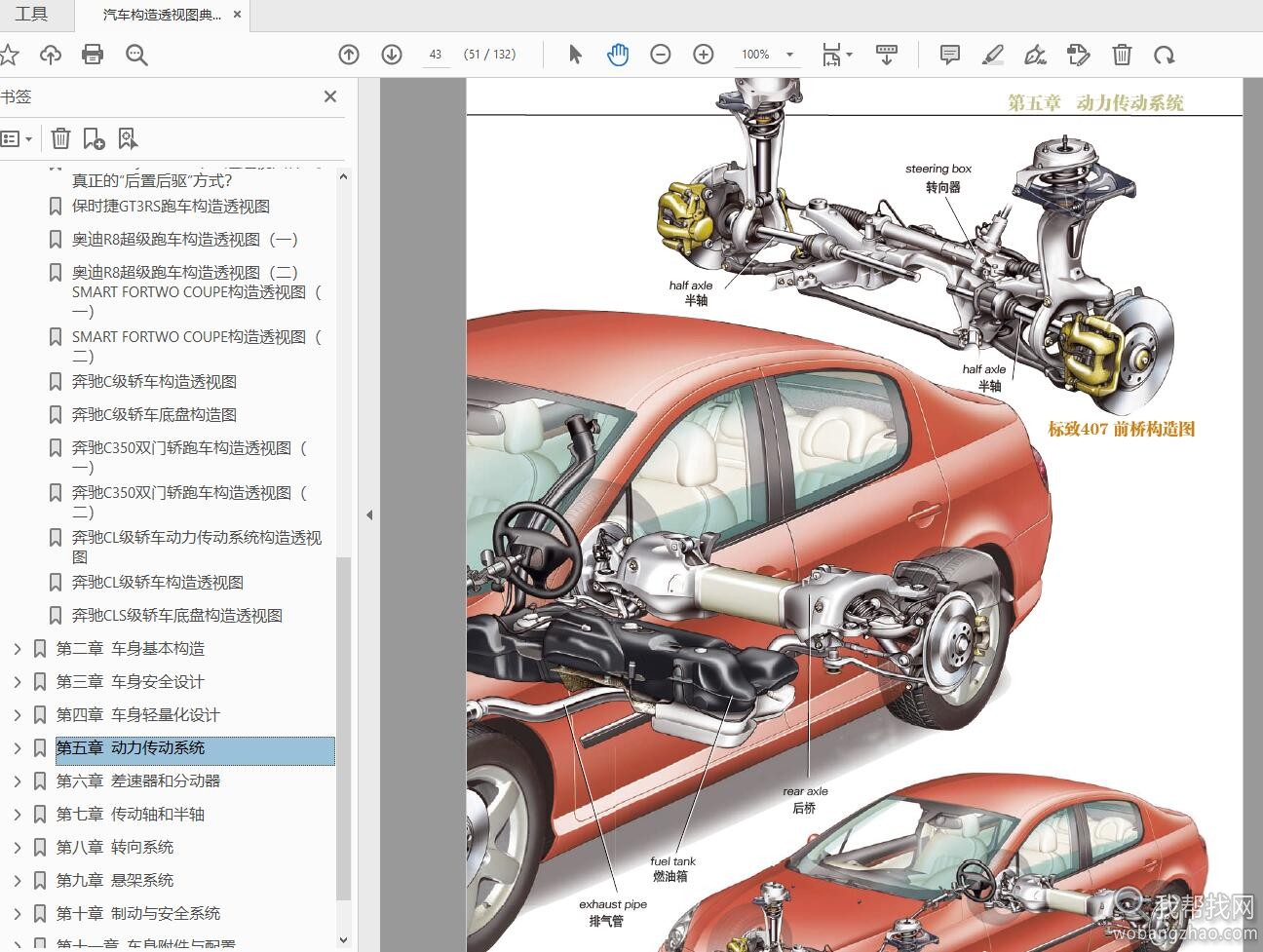Zoom out with minus circle icon
Viewport: 1263px width, 952px height.
[661, 55]
